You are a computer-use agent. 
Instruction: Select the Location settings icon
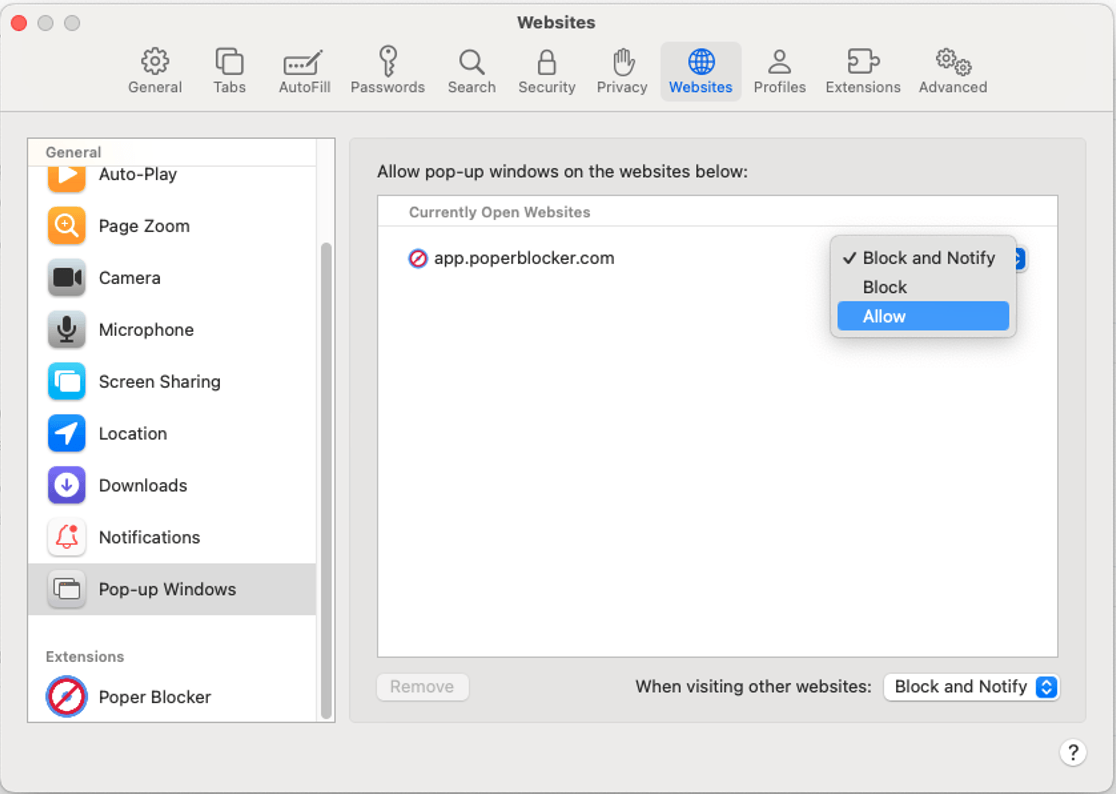[x=65, y=433]
